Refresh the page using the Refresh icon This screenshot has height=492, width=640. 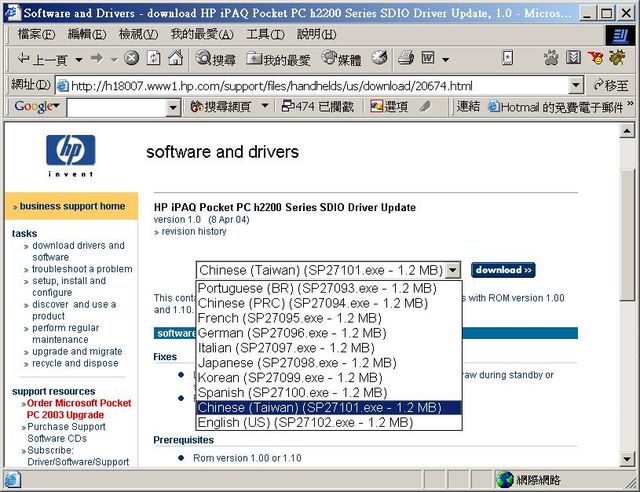click(x=153, y=58)
